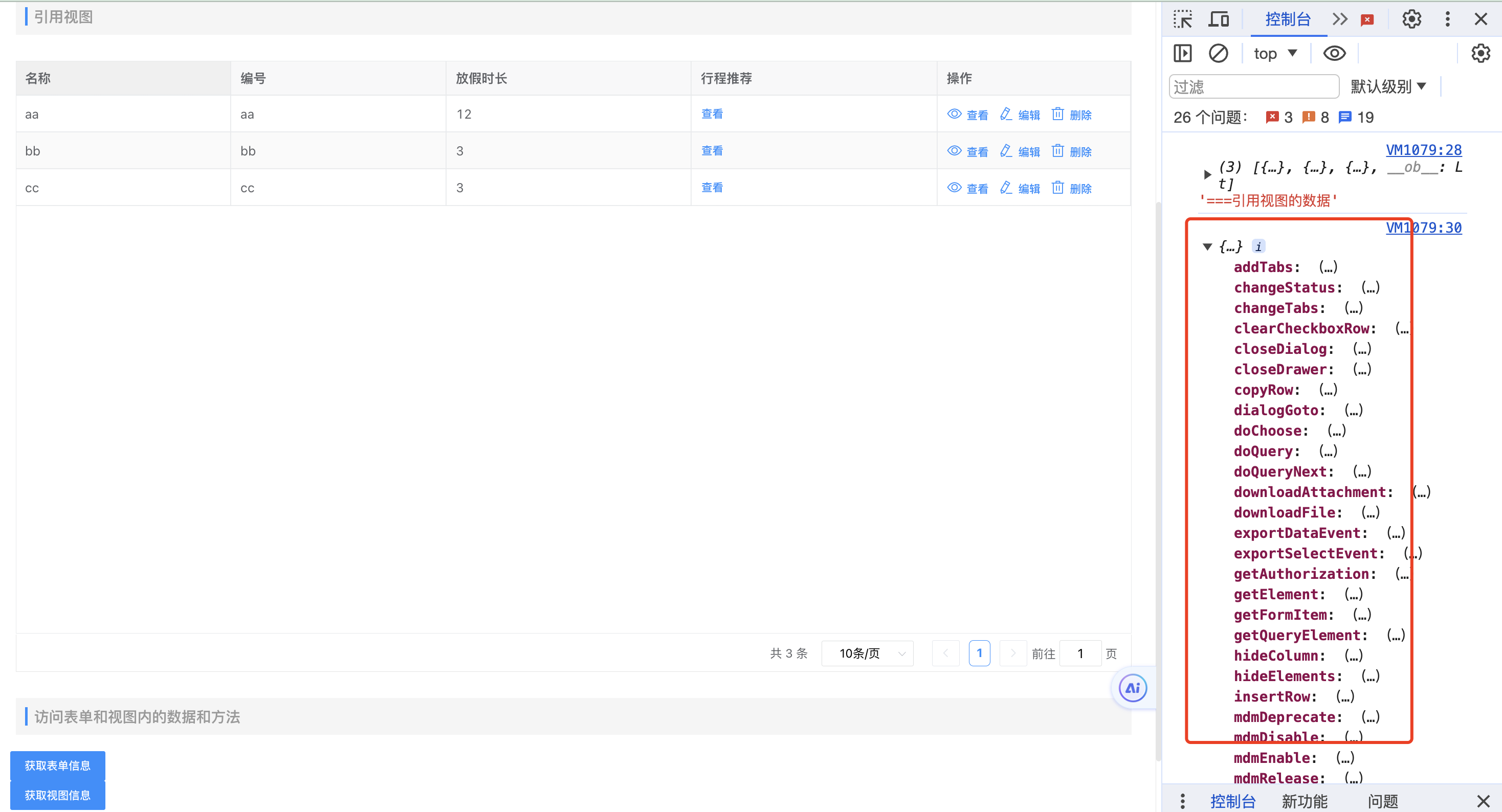Focus the 过滤 console filter field
Image resolution: width=1502 pixels, height=812 pixels.
pos(1253,87)
